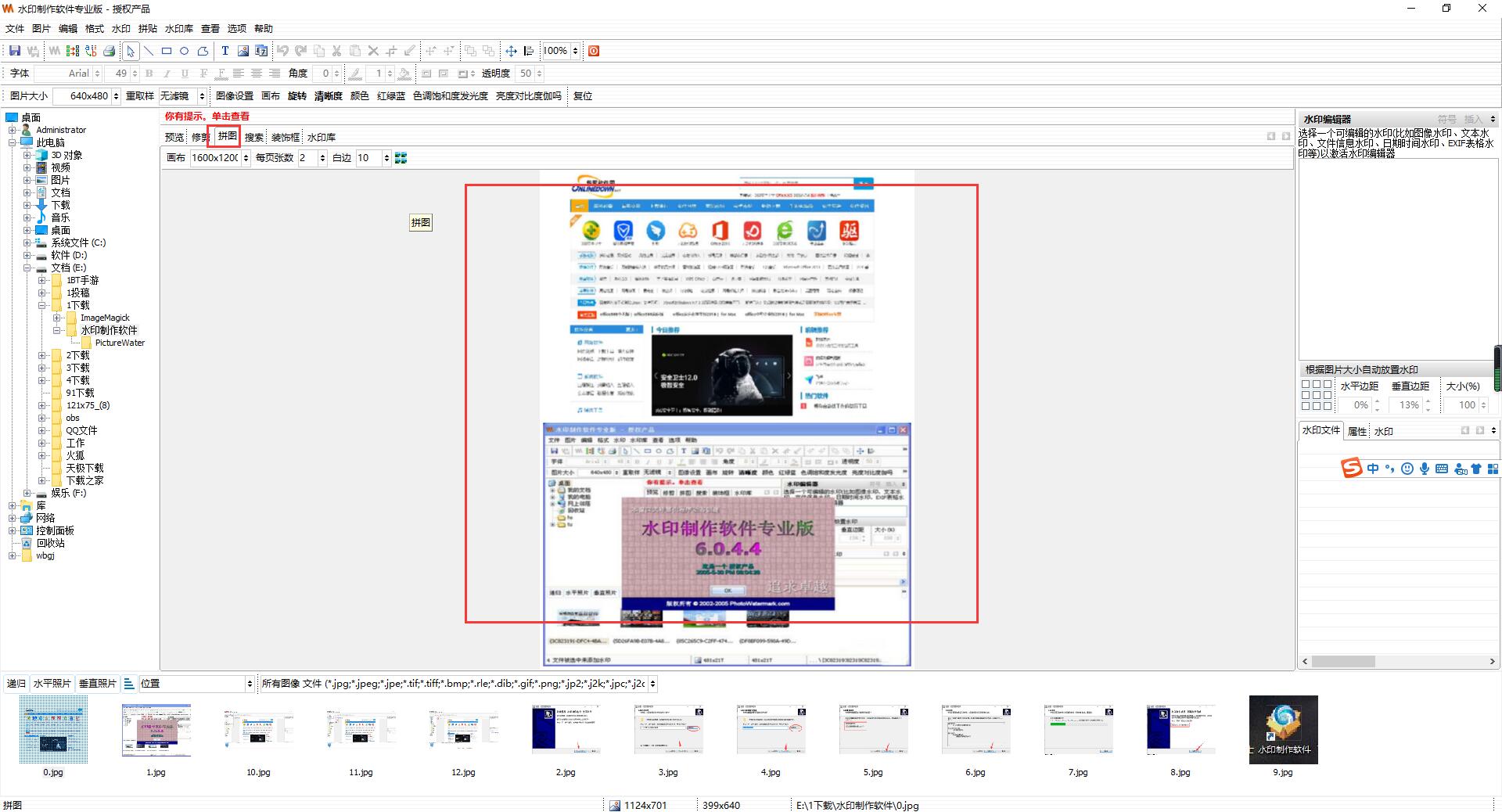Screen dimensions: 1502x812
Task: Click the Sogou S input method logo
Action: pyautogui.click(x=1352, y=468)
